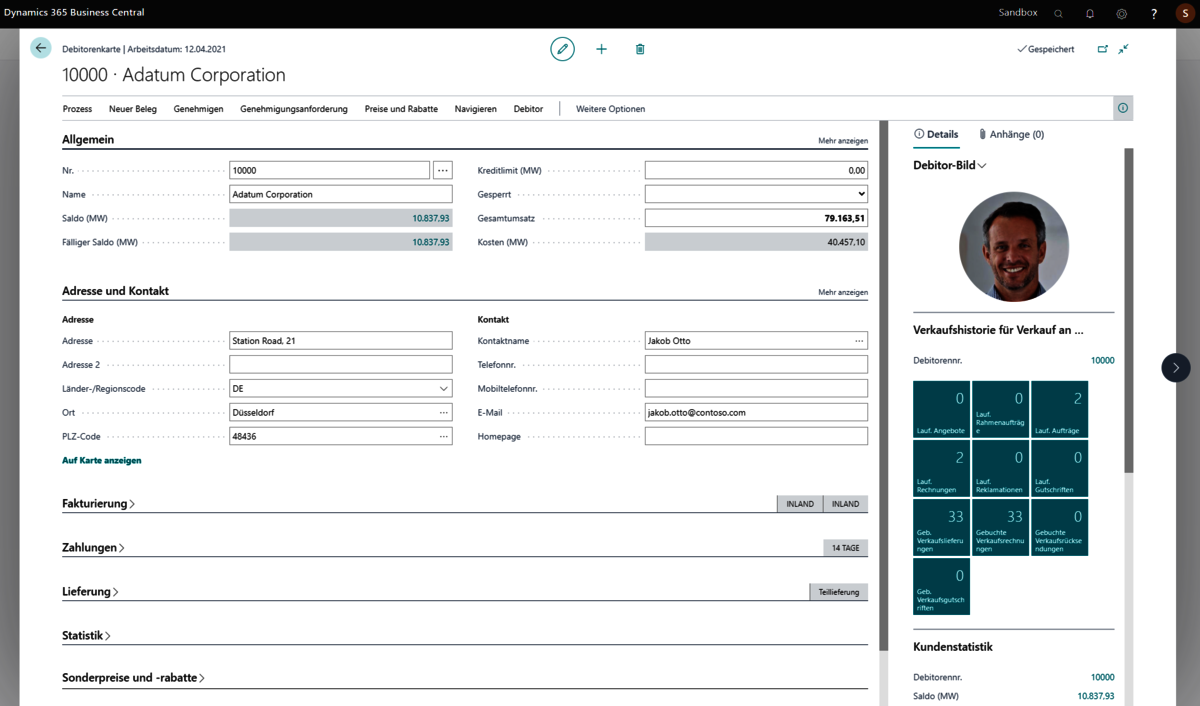The image size is (1200, 706).
Task: Open the search magnifier in top bar
Action: (x=1058, y=14)
